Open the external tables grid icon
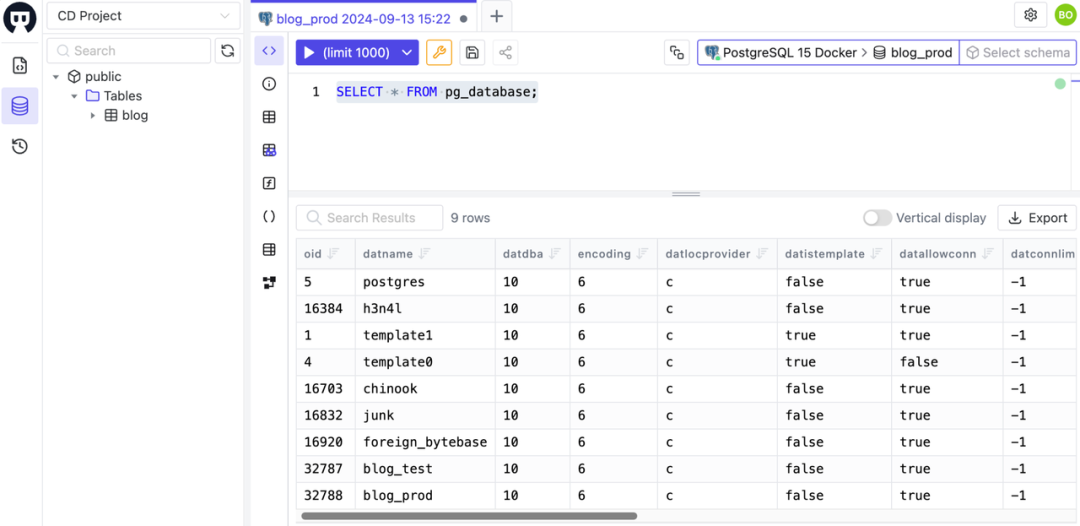 point(269,249)
